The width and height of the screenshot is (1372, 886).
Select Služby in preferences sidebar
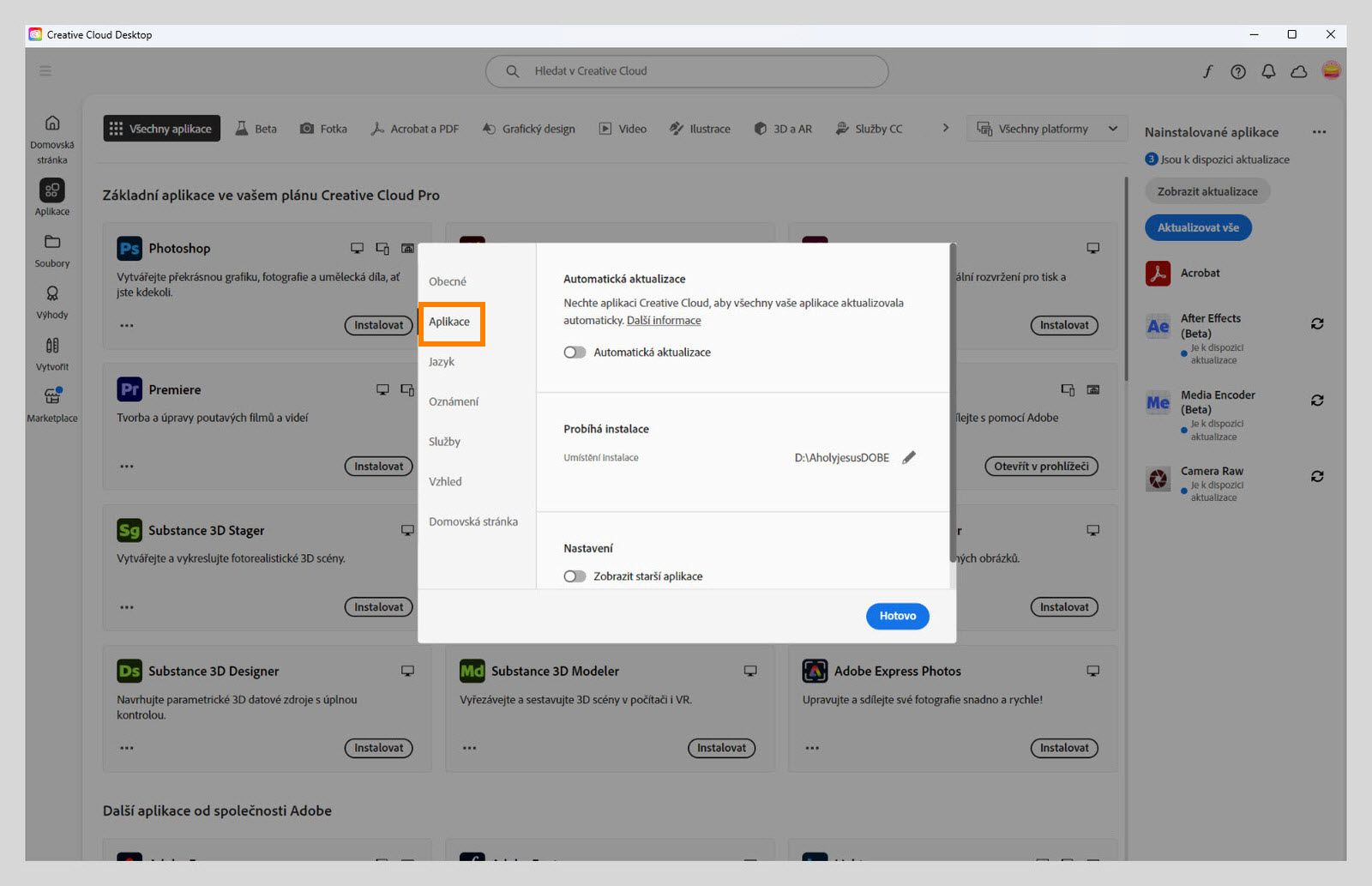point(444,442)
